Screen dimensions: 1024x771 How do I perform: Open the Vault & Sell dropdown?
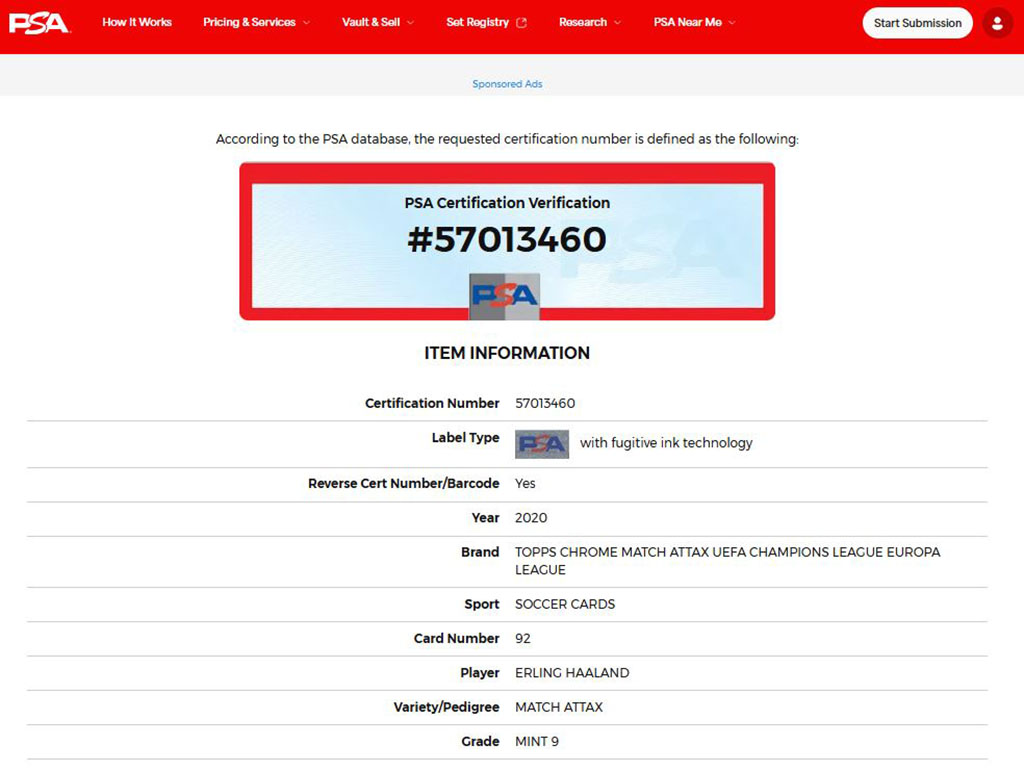click(378, 22)
